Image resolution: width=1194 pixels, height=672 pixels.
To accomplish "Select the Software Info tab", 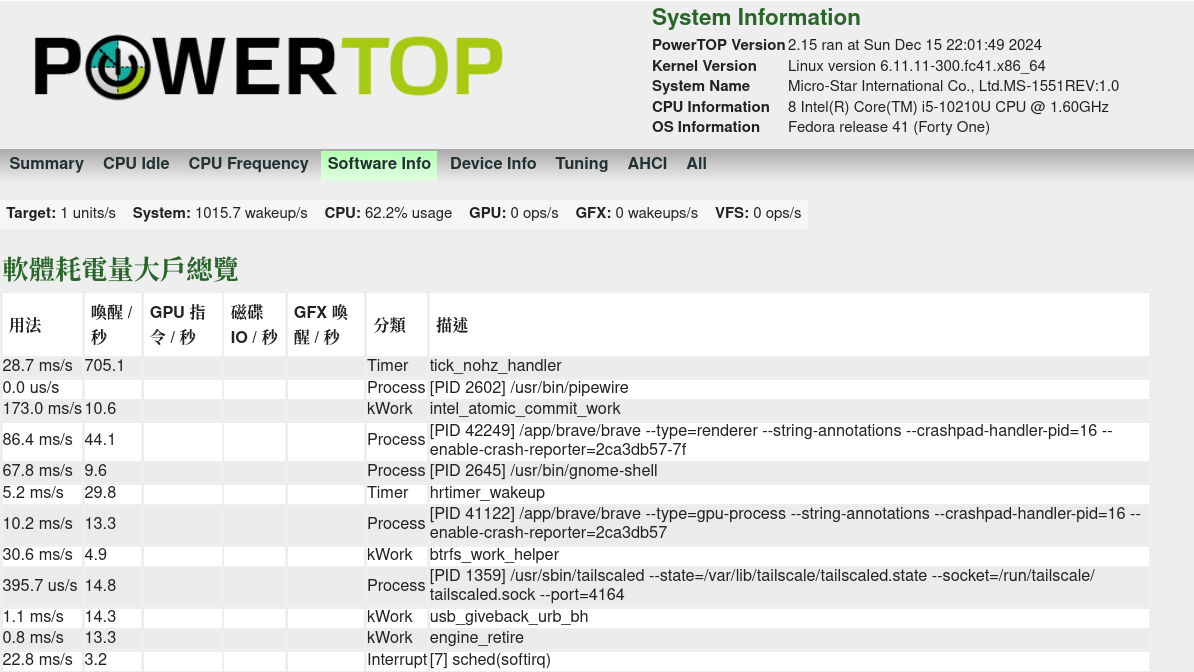I will click(x=379, y=164).
